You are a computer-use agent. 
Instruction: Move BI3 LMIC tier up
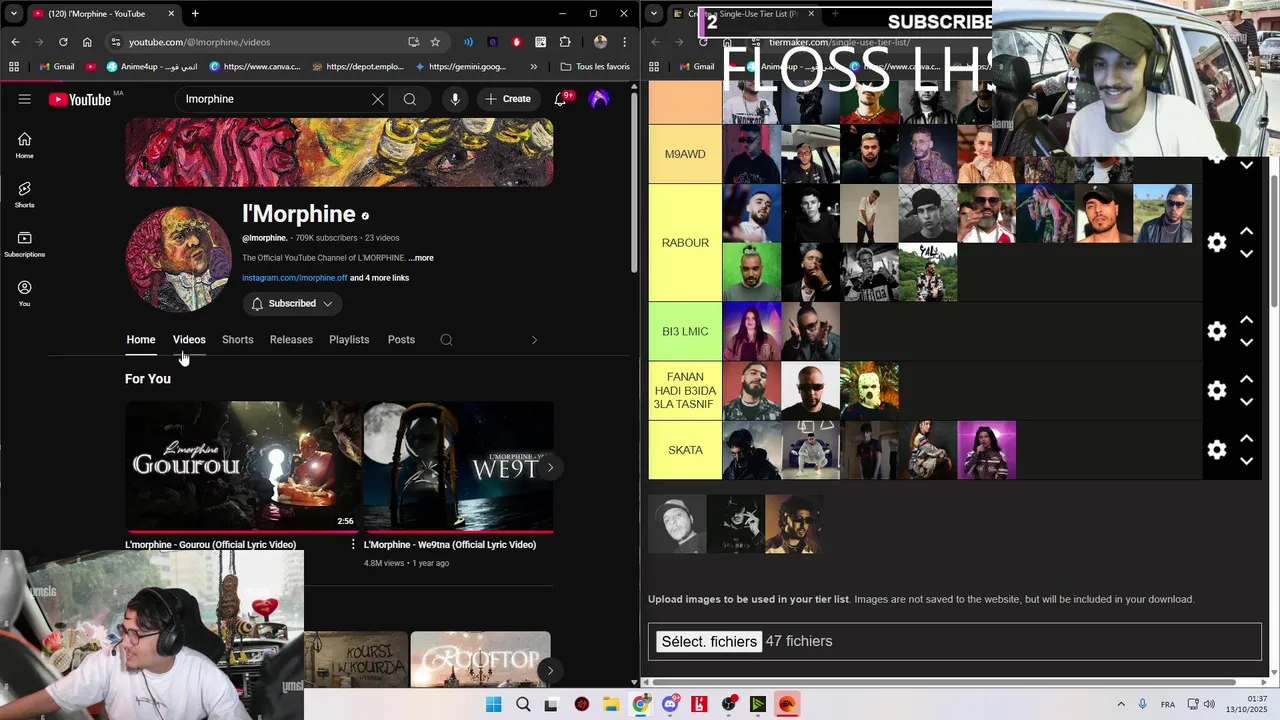pyautogui.click(x=1246, y=320)
